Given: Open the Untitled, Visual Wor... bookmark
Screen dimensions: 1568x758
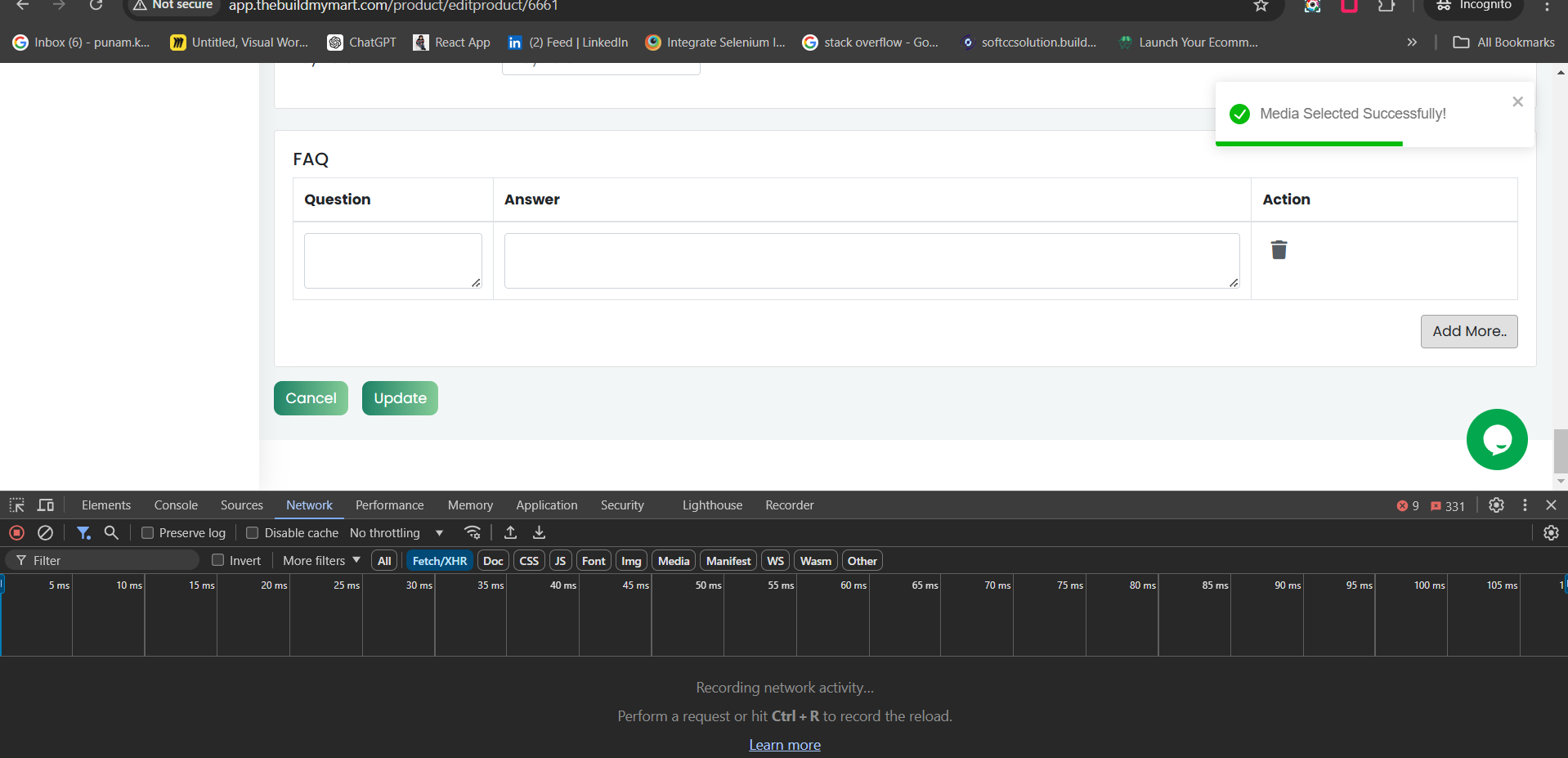Looking at the screenshot, I should 240,43.
